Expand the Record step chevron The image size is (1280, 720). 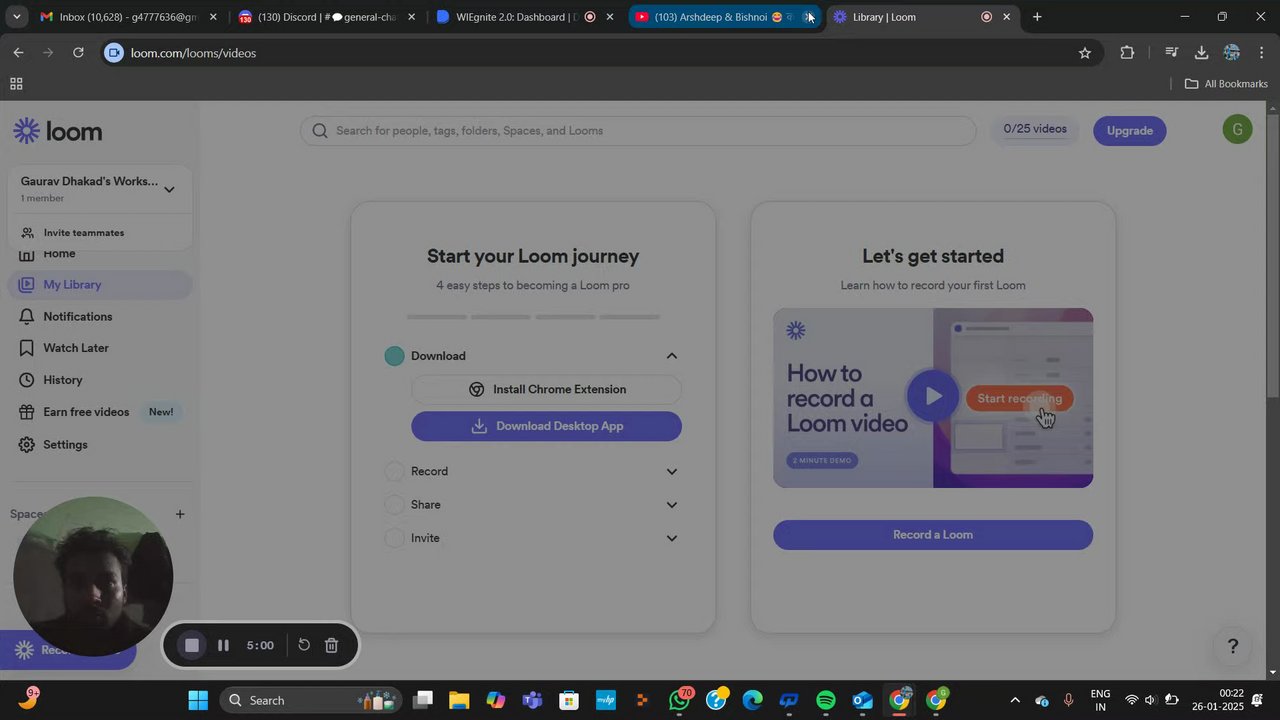[672, 472]
